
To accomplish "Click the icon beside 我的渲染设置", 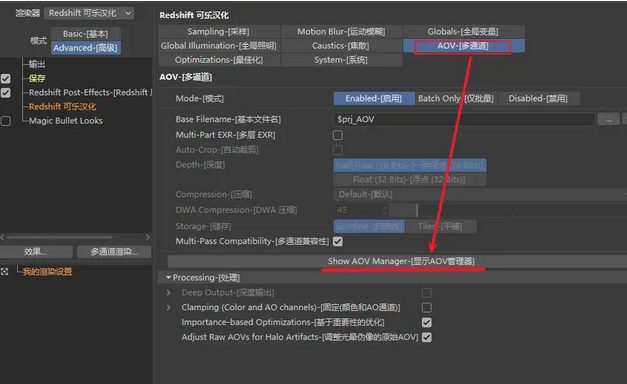I will pos(4,272).
